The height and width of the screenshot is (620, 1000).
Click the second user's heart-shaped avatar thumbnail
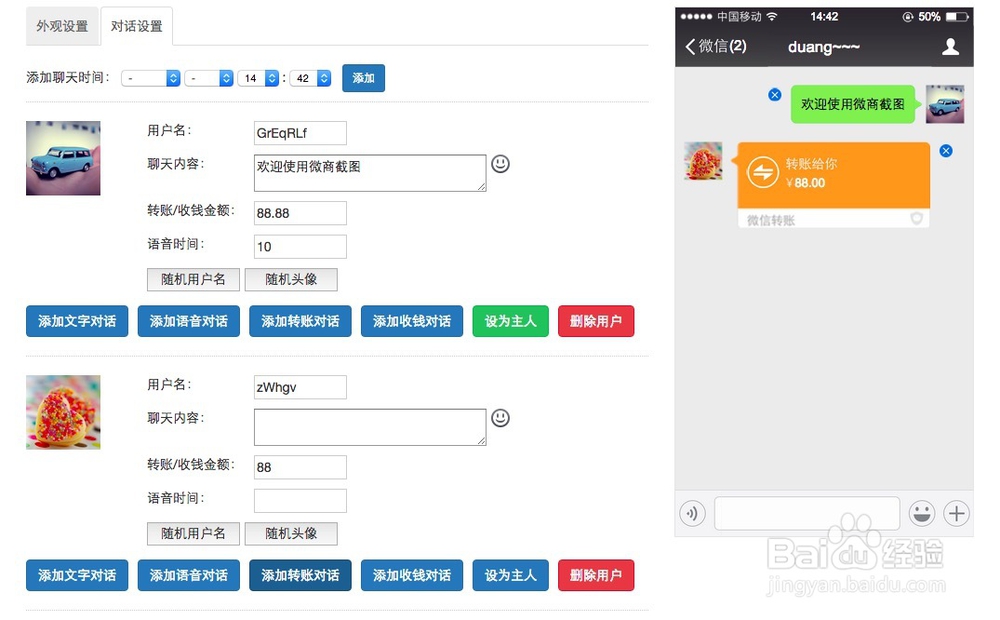point(63,411)
